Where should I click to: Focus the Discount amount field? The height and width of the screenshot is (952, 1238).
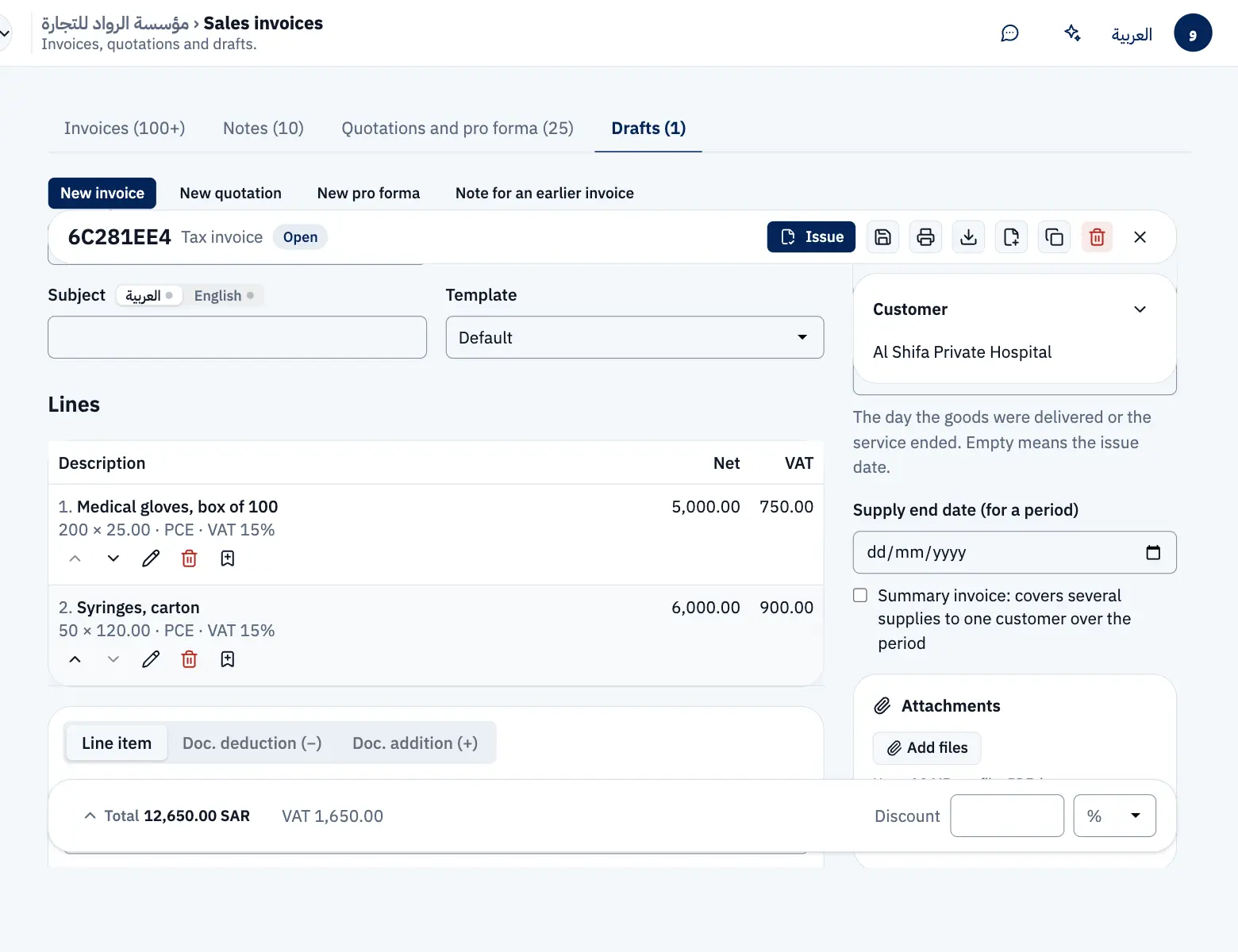pyautogui.click(x=1007, y=816)
